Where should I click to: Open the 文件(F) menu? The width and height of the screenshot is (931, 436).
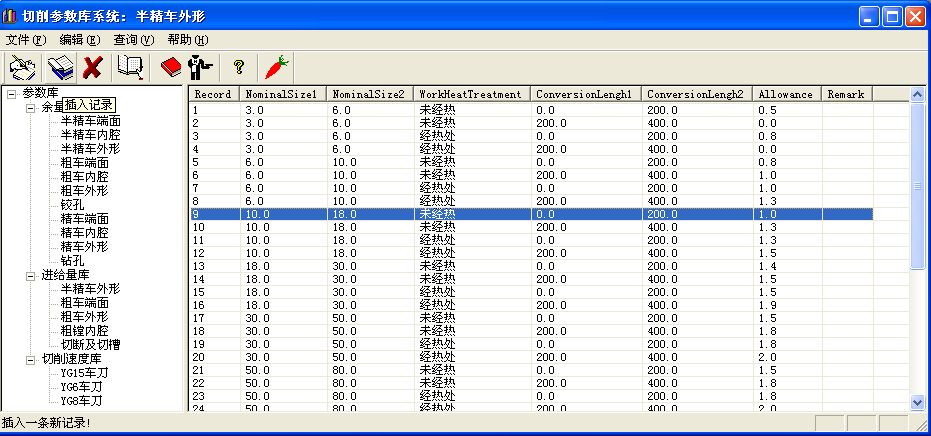pyautogui.click(x=26, y=40)
